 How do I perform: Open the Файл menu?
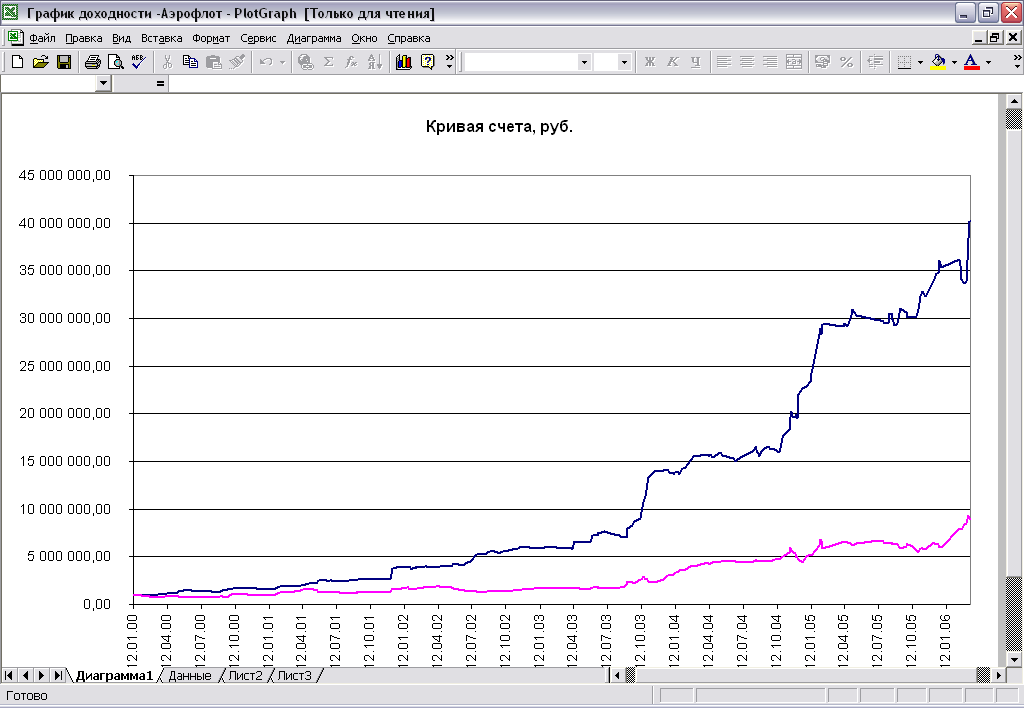[x=42, y=38]
